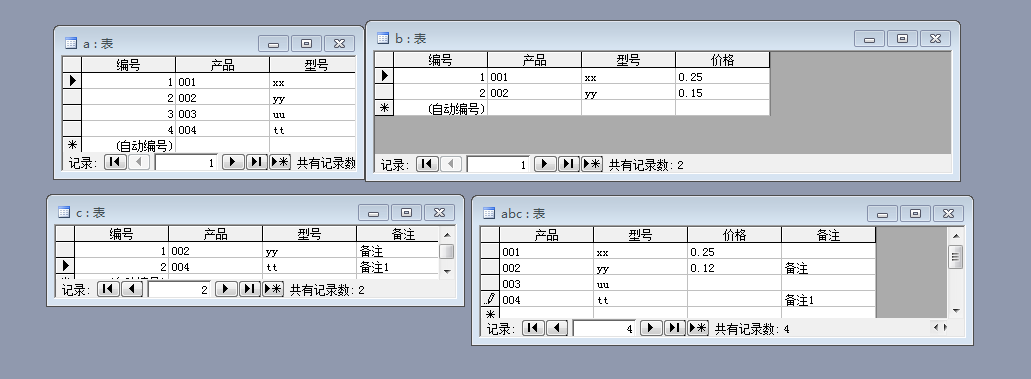
Task: Click cell 备注1 in table c
Action: (397, 266)
